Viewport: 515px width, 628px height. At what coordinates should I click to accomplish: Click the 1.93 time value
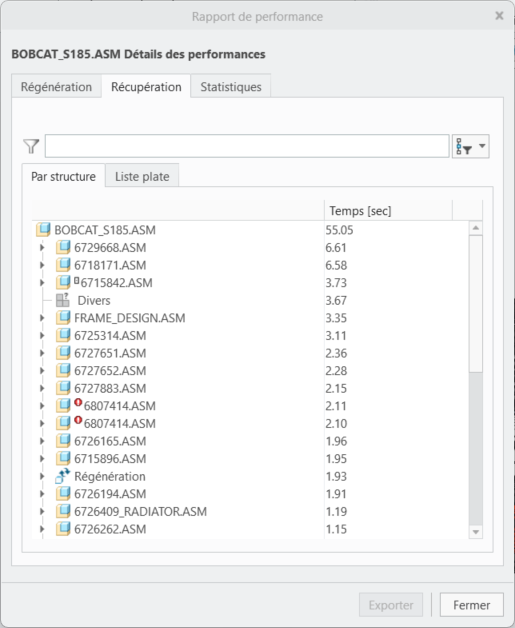coord(336,477)
